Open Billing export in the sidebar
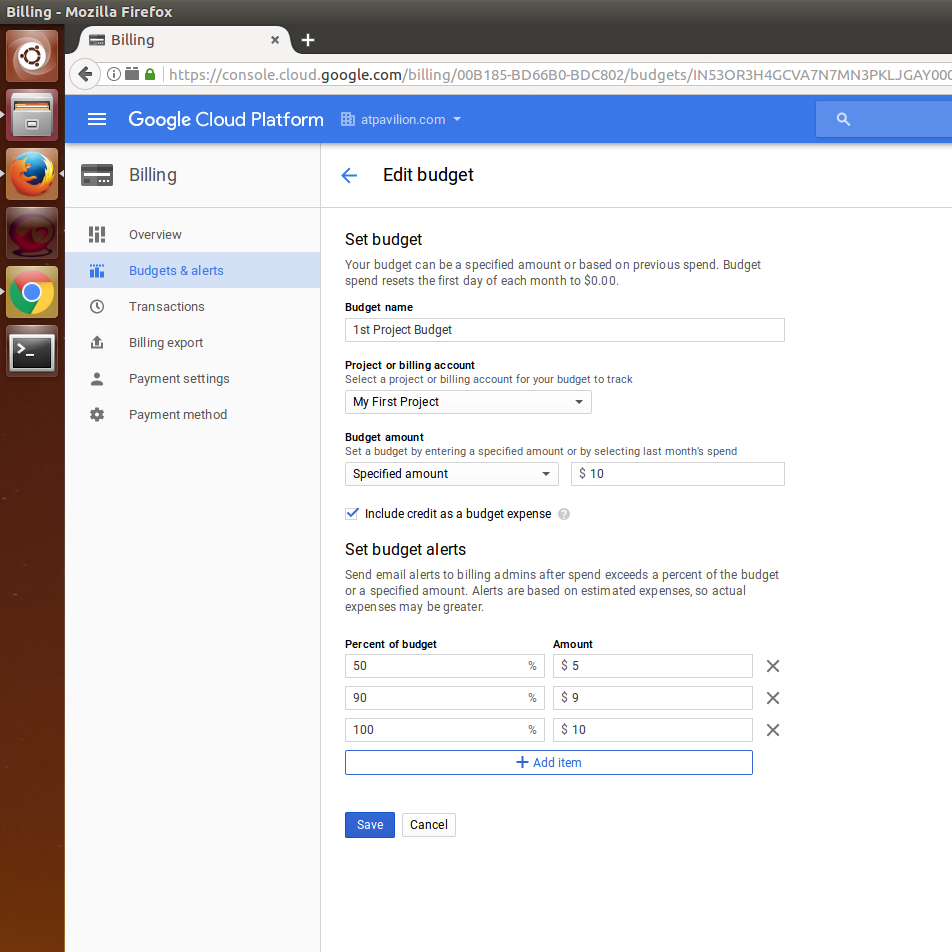Viewport: 952px width, 952px height. [192, 342]
